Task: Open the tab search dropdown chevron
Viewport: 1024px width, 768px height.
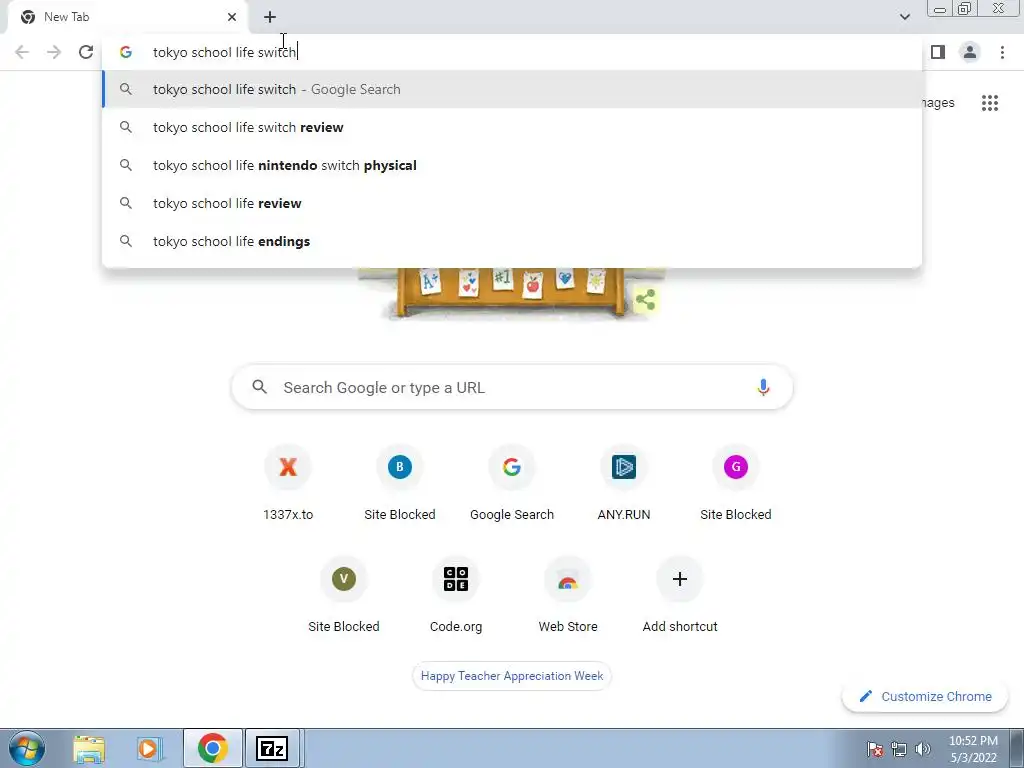Action: click(x=904, y=17)
